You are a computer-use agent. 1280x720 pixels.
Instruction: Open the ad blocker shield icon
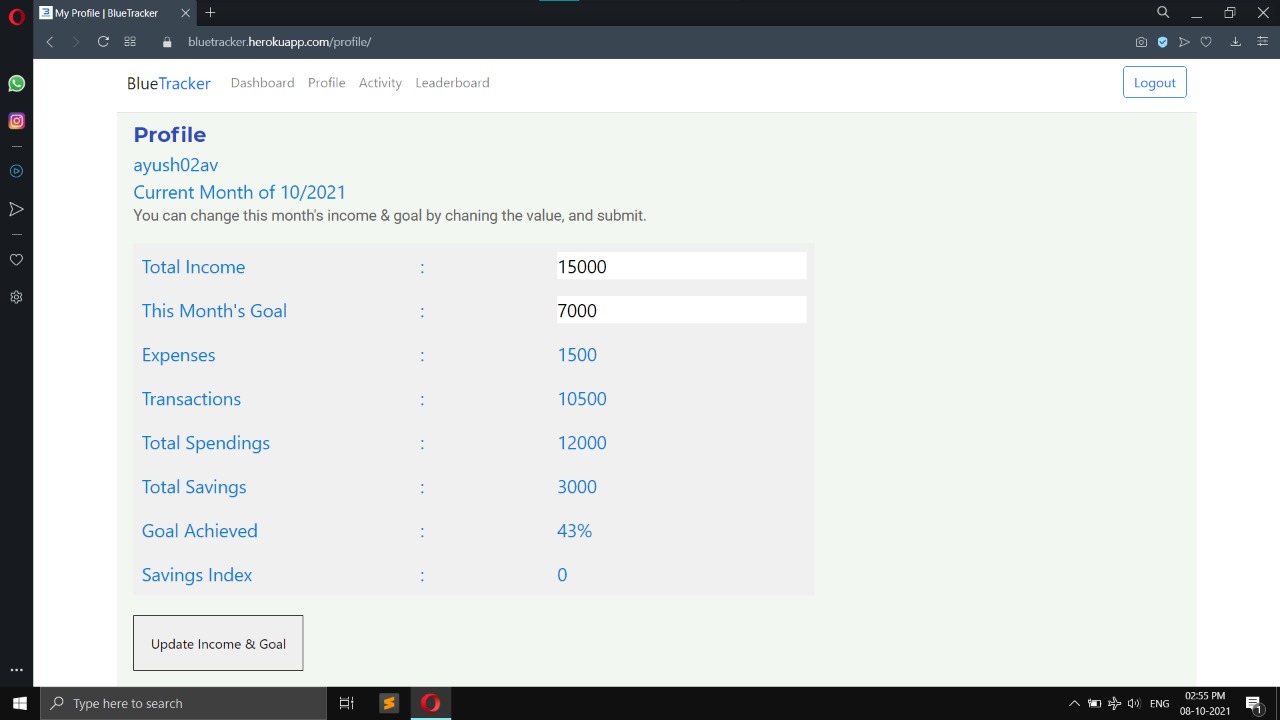pos(1162,42)
